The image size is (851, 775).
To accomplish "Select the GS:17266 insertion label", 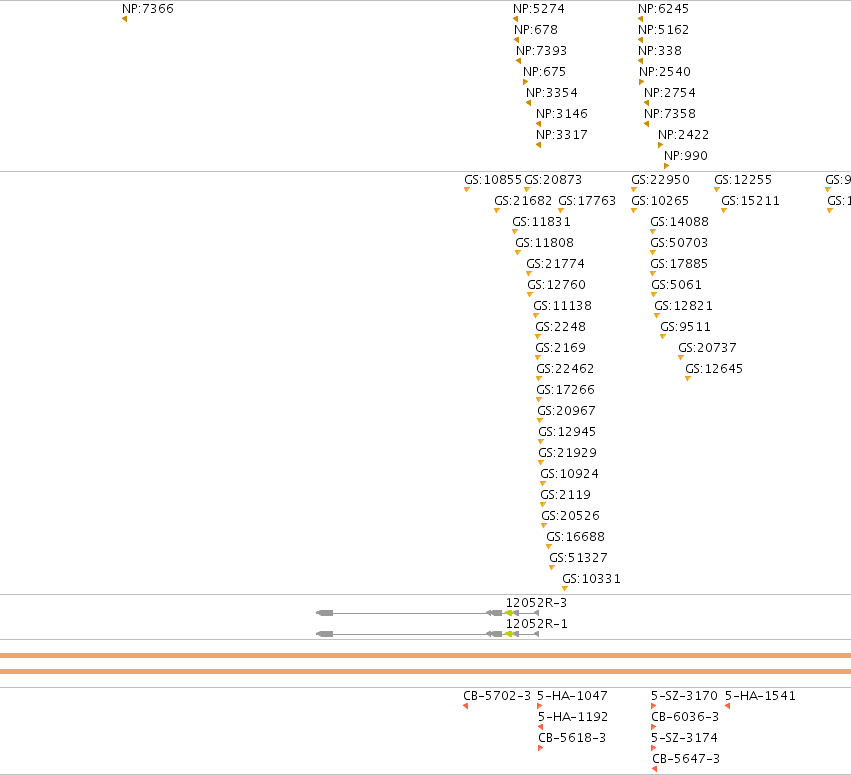I will tap(566, 390).
